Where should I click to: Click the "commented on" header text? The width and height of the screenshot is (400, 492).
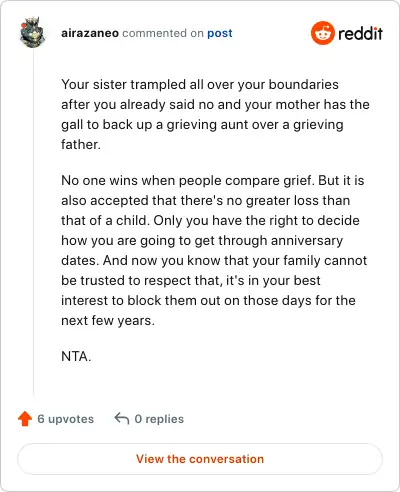(x=163, y=33)
